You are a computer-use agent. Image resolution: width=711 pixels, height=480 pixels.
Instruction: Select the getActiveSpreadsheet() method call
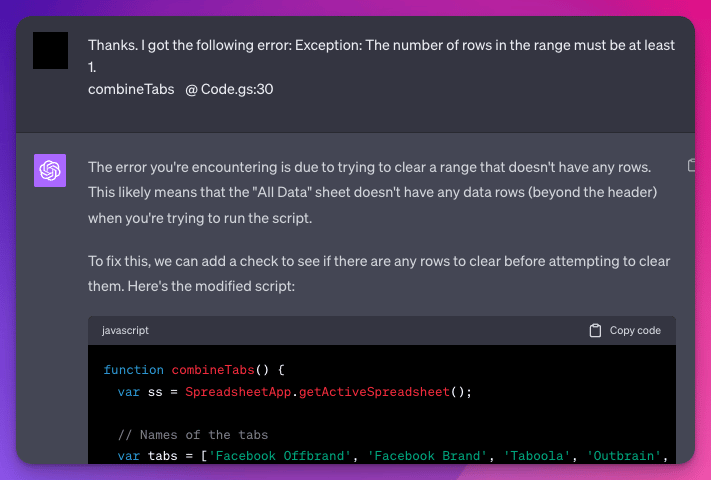[382, 391]
